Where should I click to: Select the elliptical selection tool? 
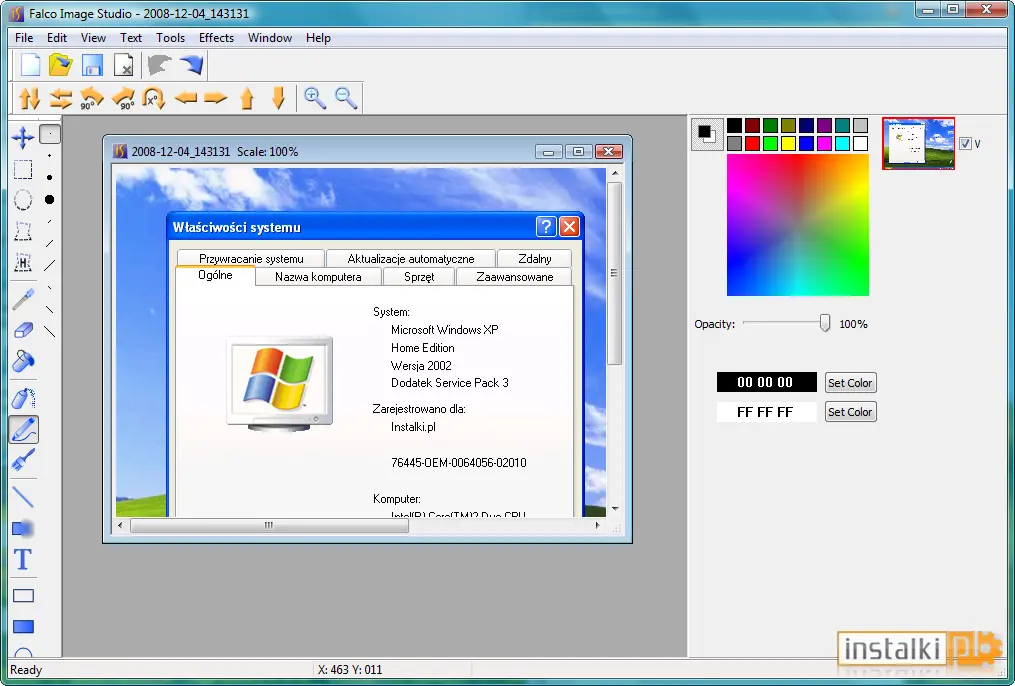(x=23, y=200)
